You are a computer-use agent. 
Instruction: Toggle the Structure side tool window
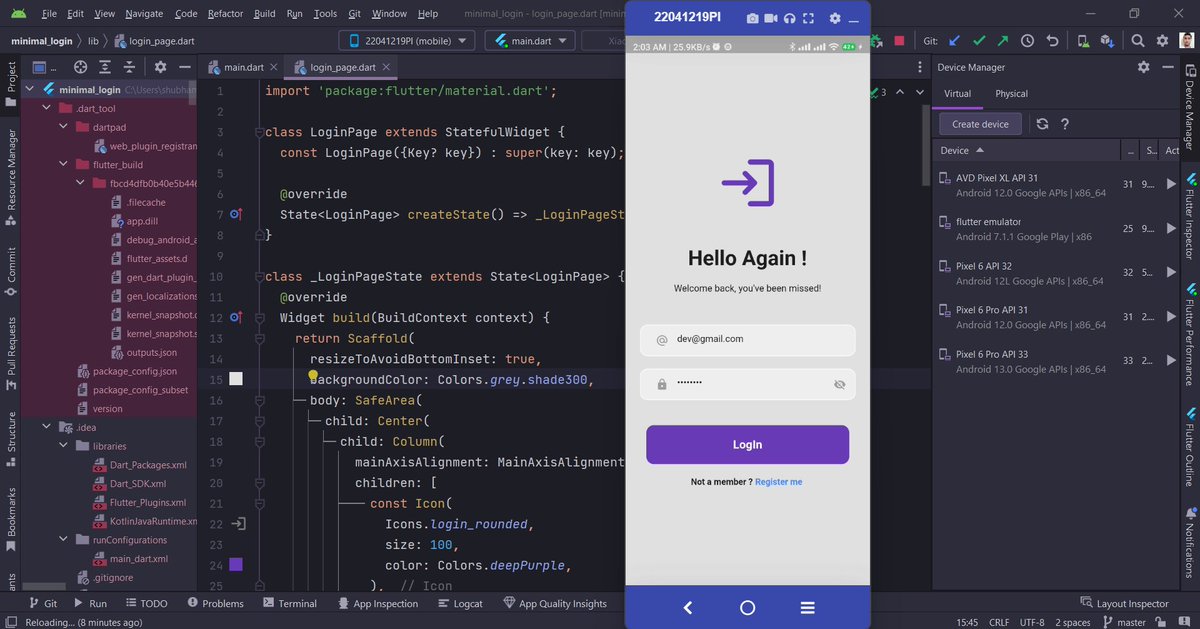(11, 440)
